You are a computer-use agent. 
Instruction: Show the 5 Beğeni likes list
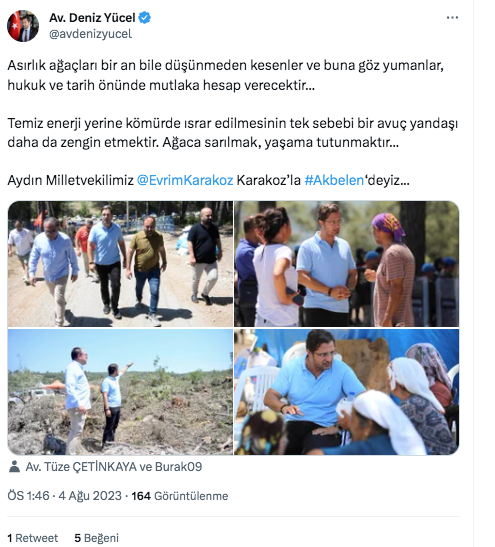click(x=97, y=538)
